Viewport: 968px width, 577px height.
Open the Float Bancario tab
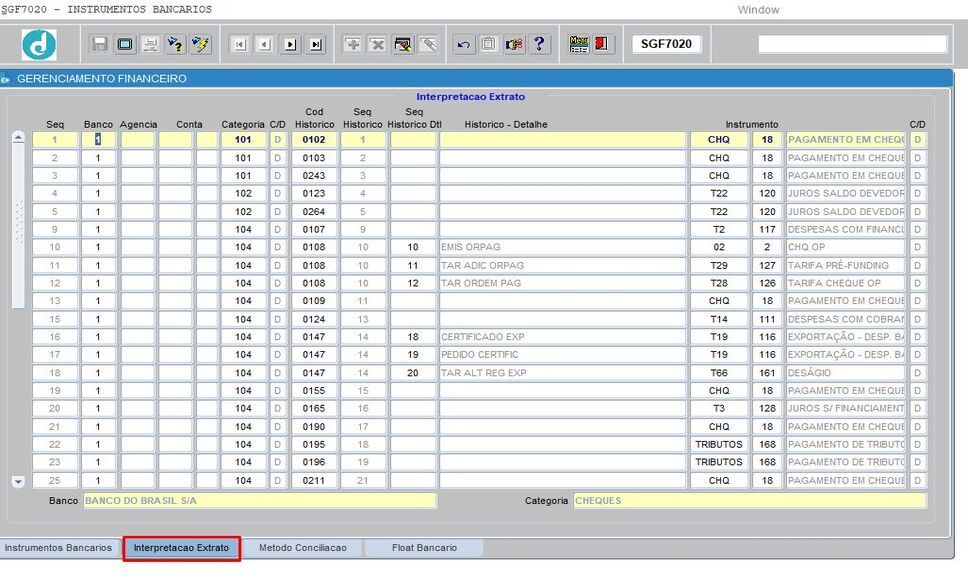[425, 548]
